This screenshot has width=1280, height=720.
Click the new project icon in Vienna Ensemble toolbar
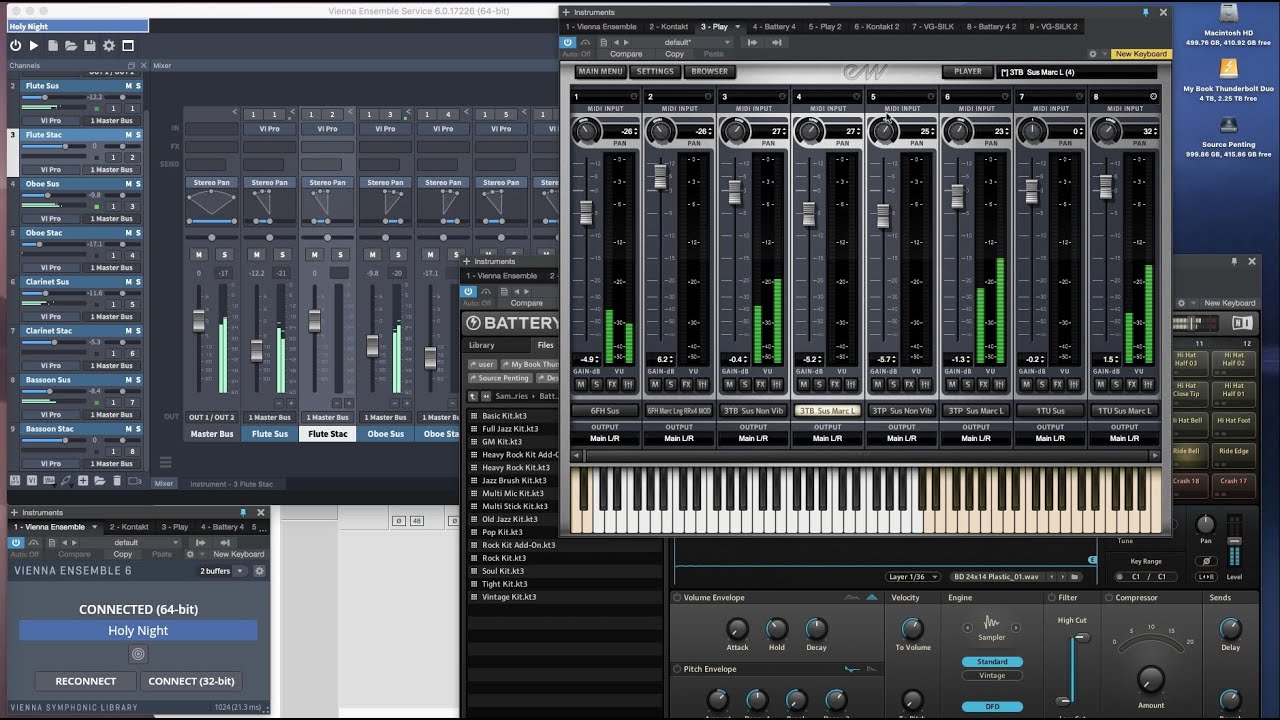53,45
